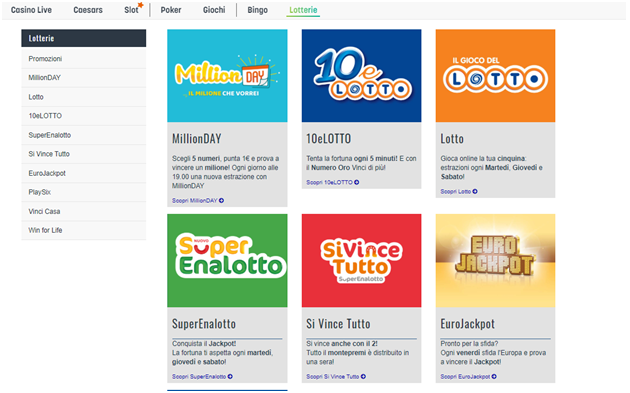Image resolution: width=630 pixels, height=393 pixels.
Task: Select SuperEnalotto in the sidebar
Action: (84, 135)
